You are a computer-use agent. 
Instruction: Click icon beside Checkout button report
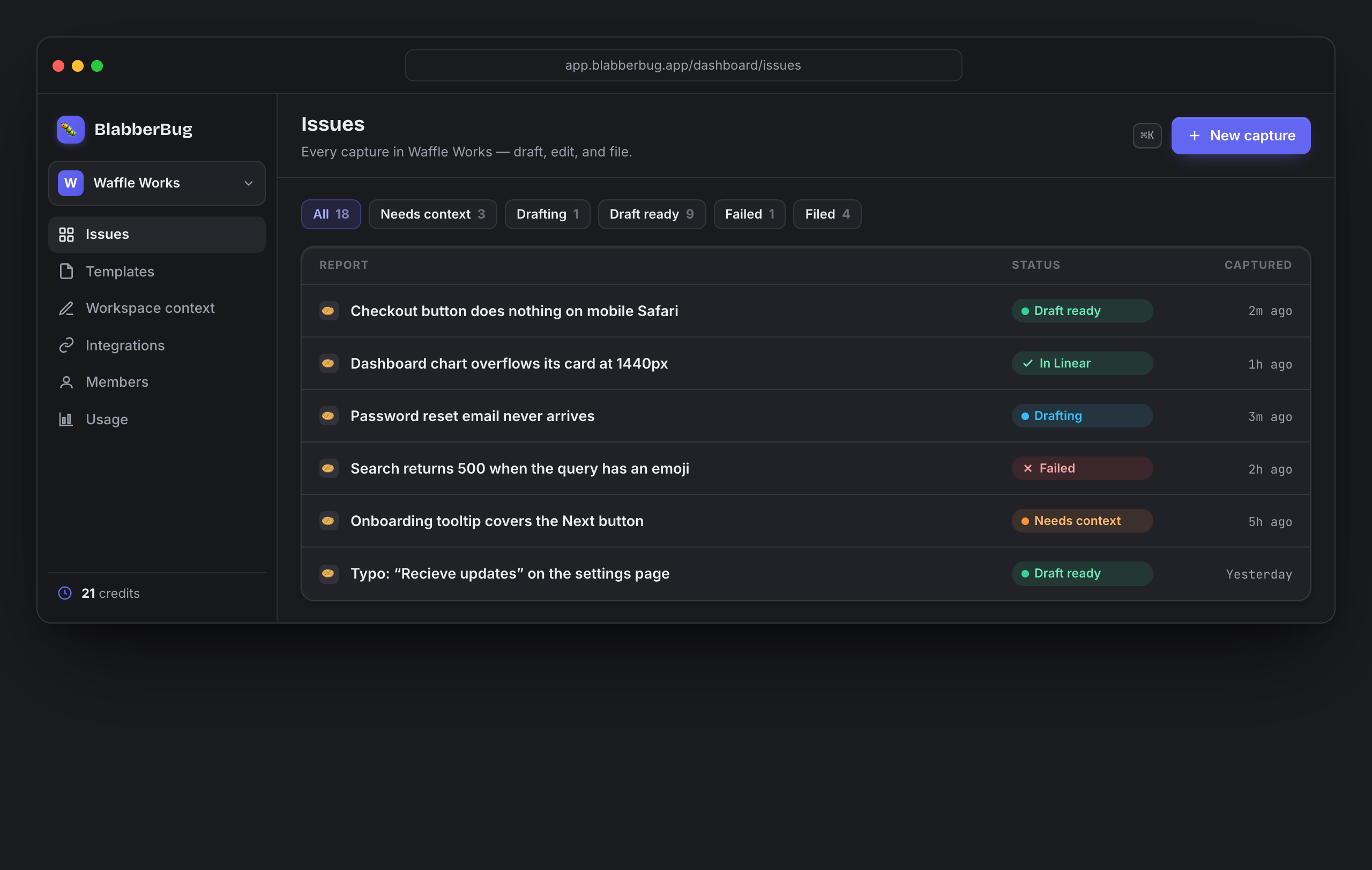tap(328, 311)
